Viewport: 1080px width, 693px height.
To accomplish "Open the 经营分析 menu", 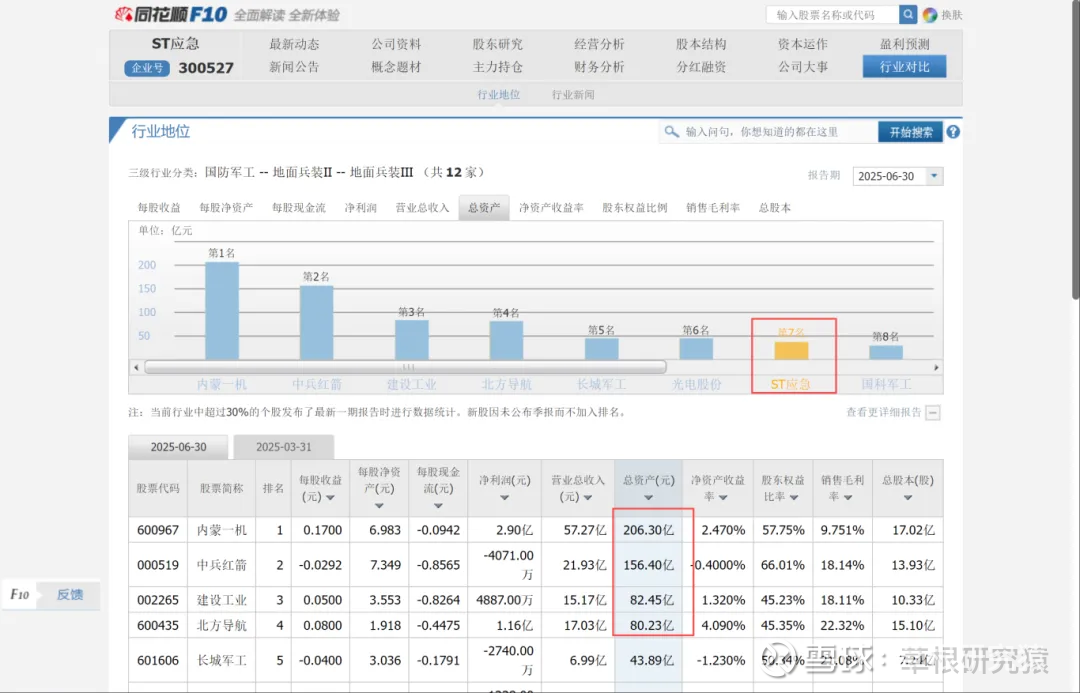I will [599, 44].
